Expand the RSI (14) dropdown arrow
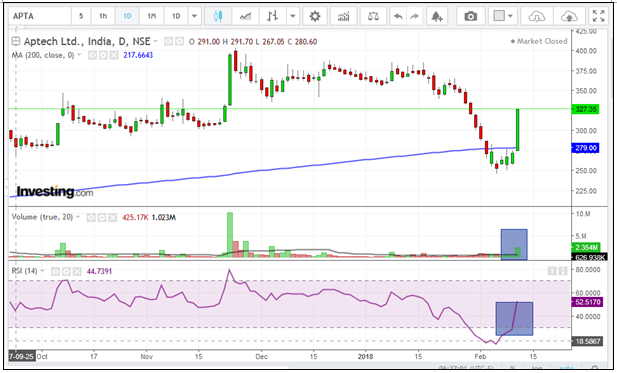 coord(42,271)
